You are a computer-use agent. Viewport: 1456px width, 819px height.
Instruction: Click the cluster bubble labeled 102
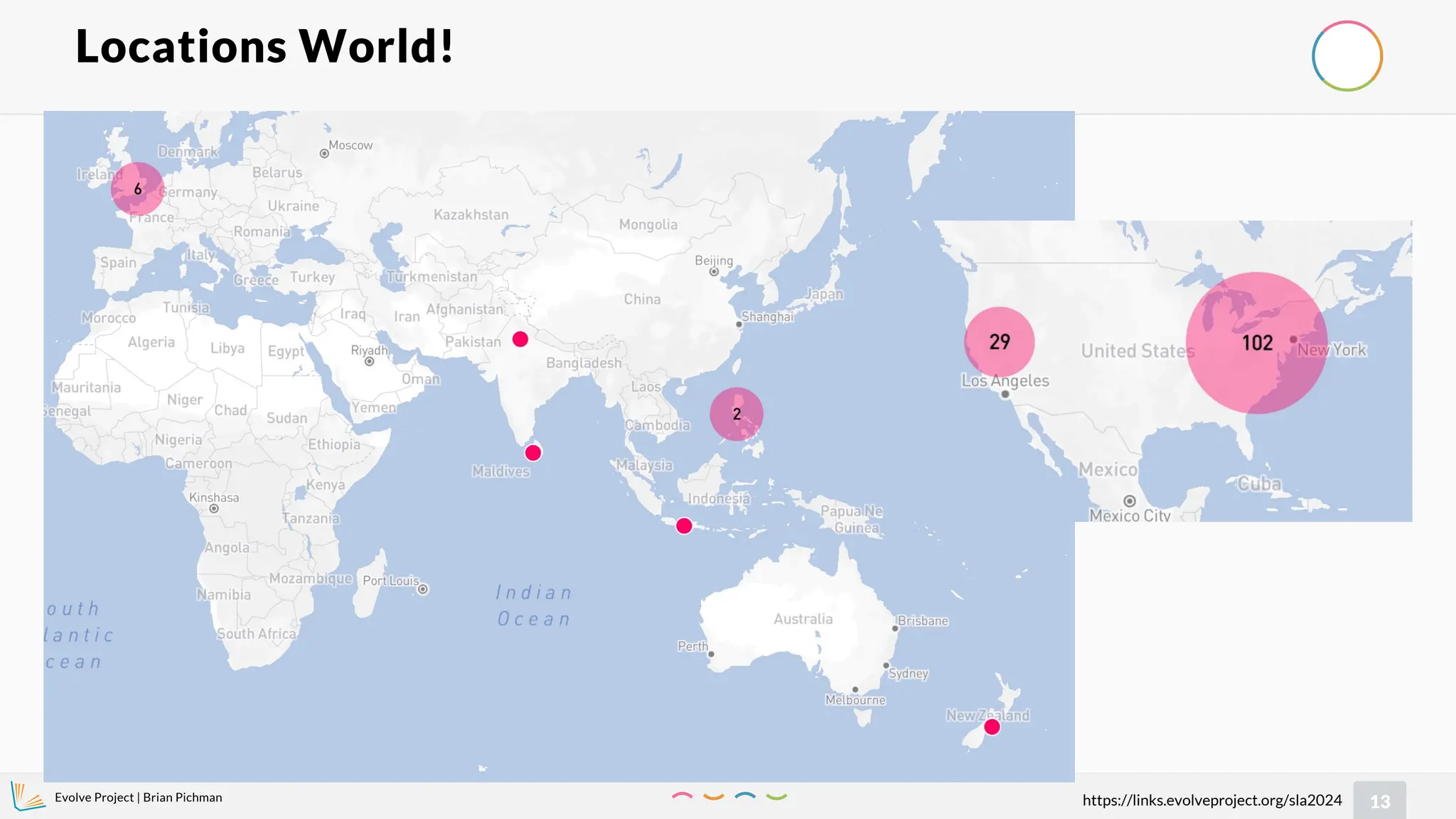1257,343
